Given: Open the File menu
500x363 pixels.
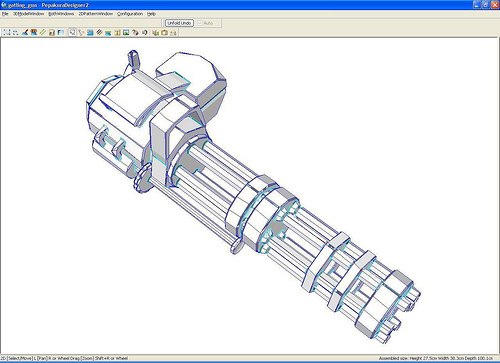Looking at the screenshot, I should (5, 14).
